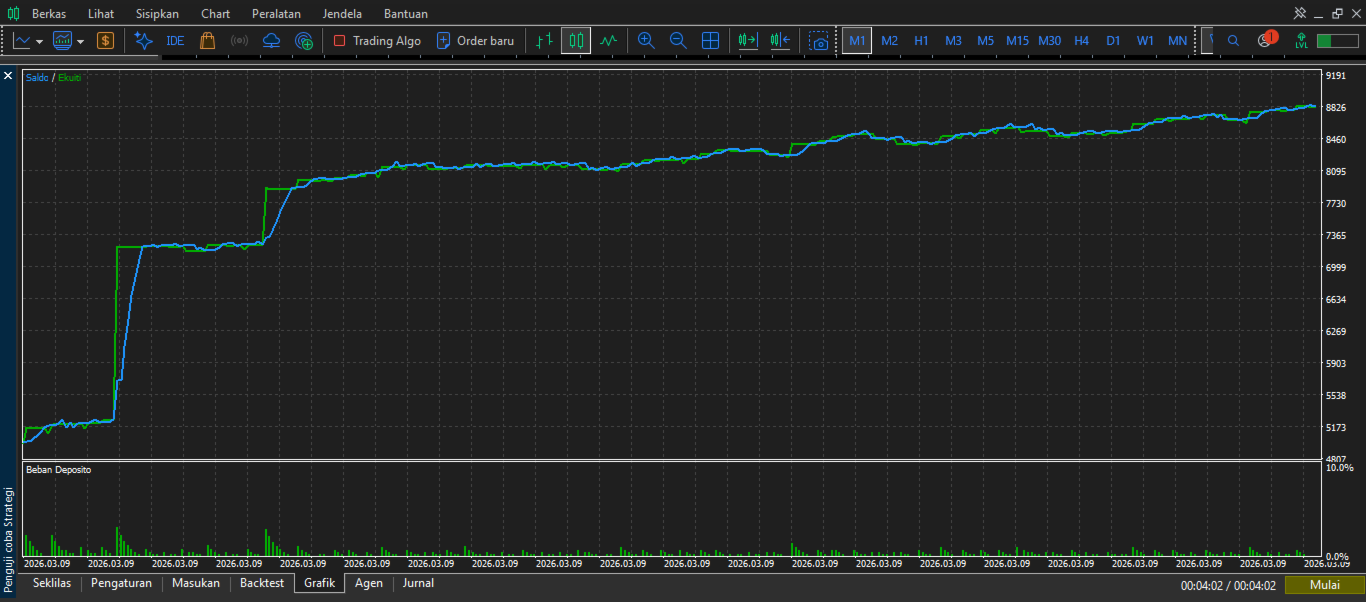
Task: Select the M3 timeframe
Action: pos(953,41)
